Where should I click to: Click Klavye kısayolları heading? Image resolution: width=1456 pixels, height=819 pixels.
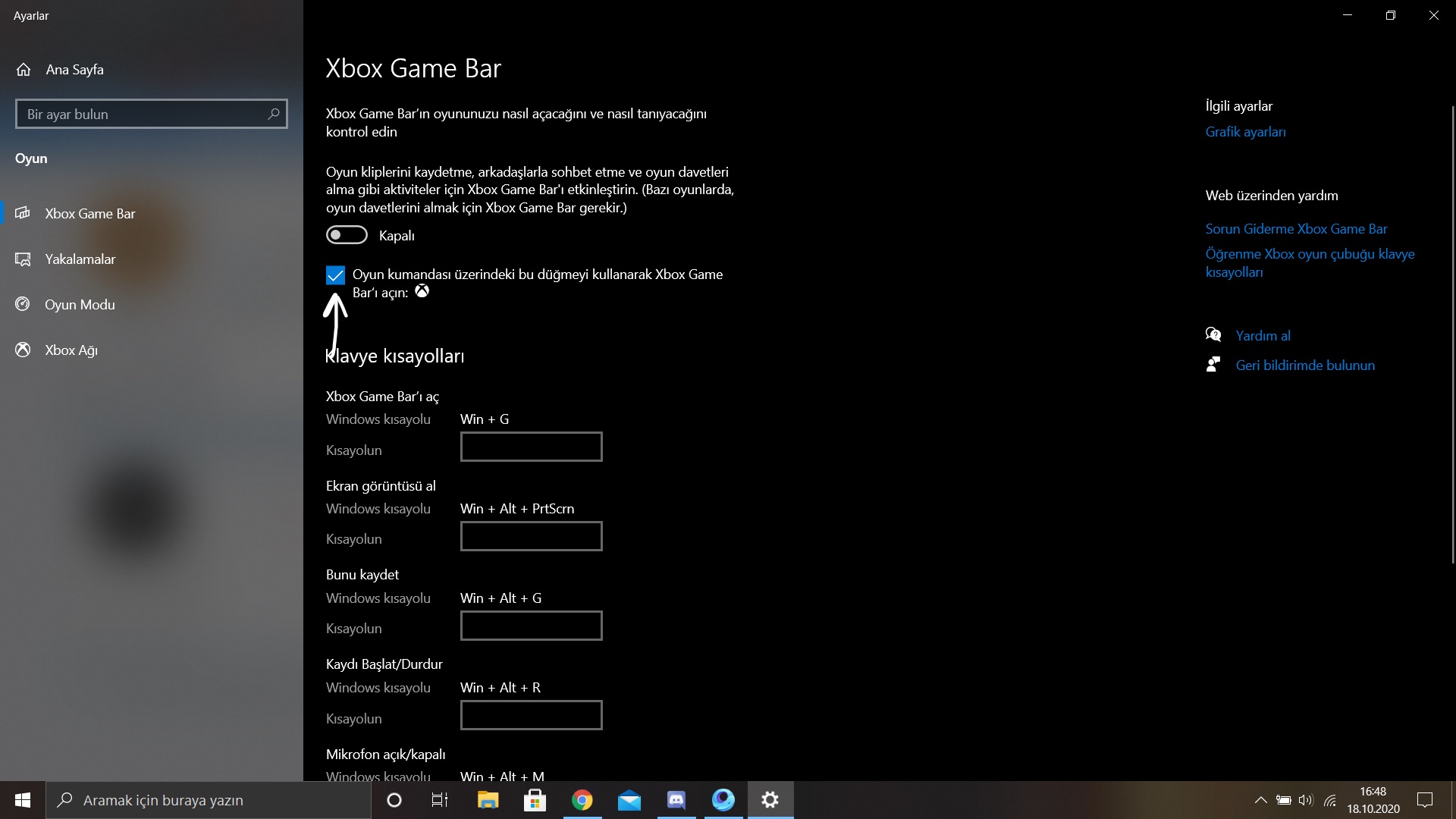[x=395, y=356]
